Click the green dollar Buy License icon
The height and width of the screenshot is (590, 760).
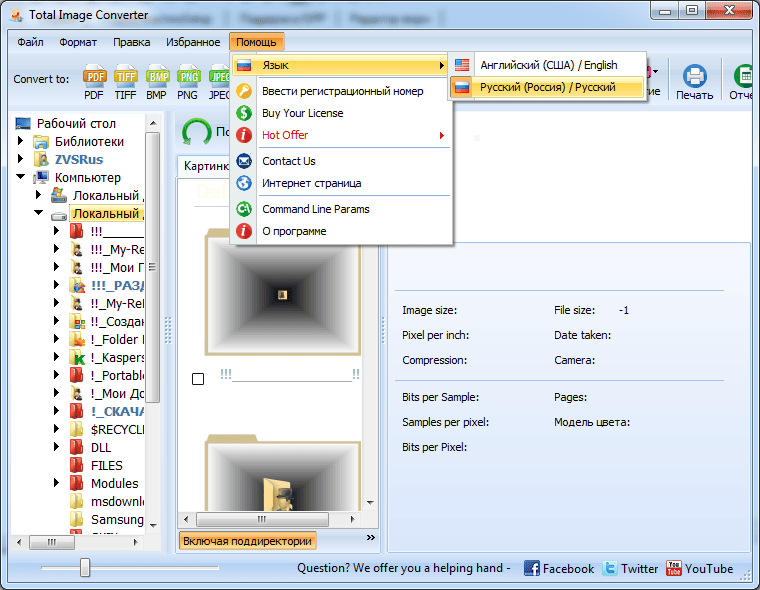click(x=244, y=113)
